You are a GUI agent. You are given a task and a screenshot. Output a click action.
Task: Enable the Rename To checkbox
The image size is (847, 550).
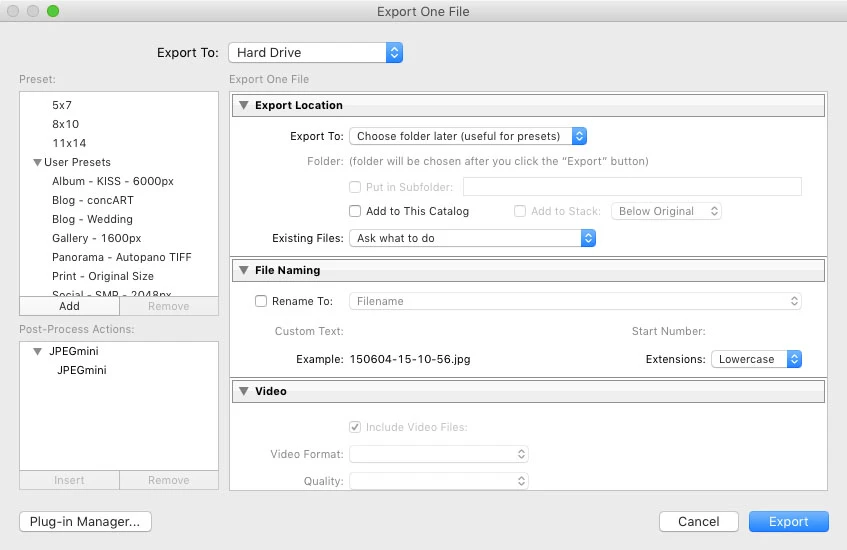click(261, 301)
